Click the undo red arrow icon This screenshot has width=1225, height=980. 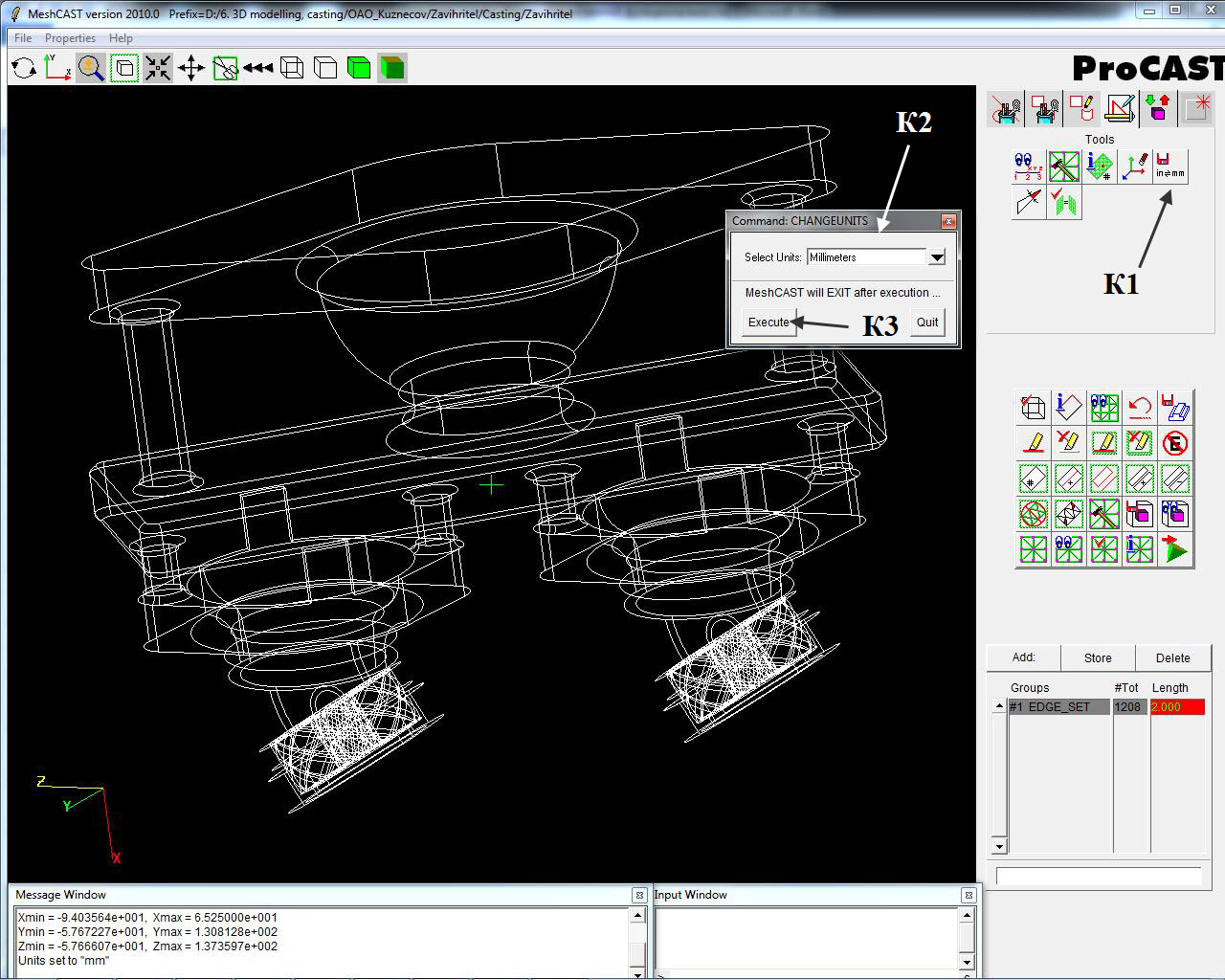(x=1139, y=407)
